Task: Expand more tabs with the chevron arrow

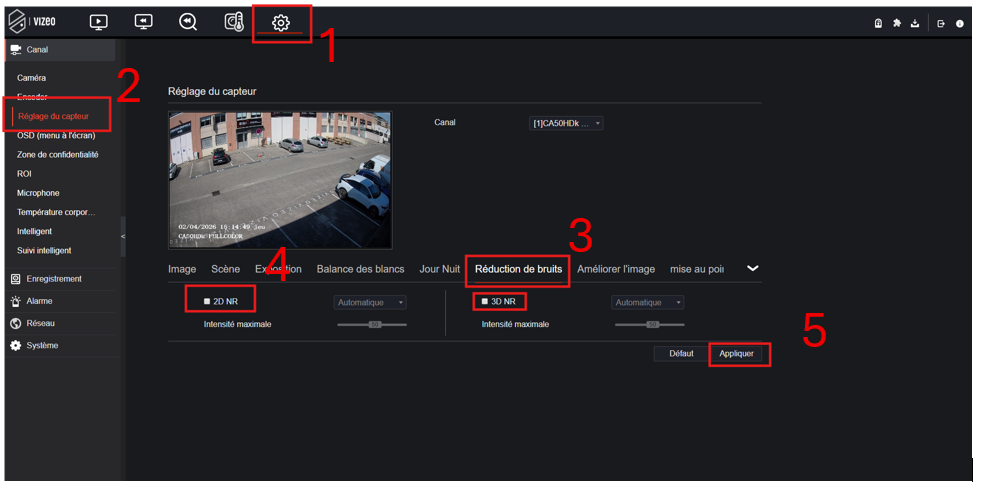Action: point(753,269)
